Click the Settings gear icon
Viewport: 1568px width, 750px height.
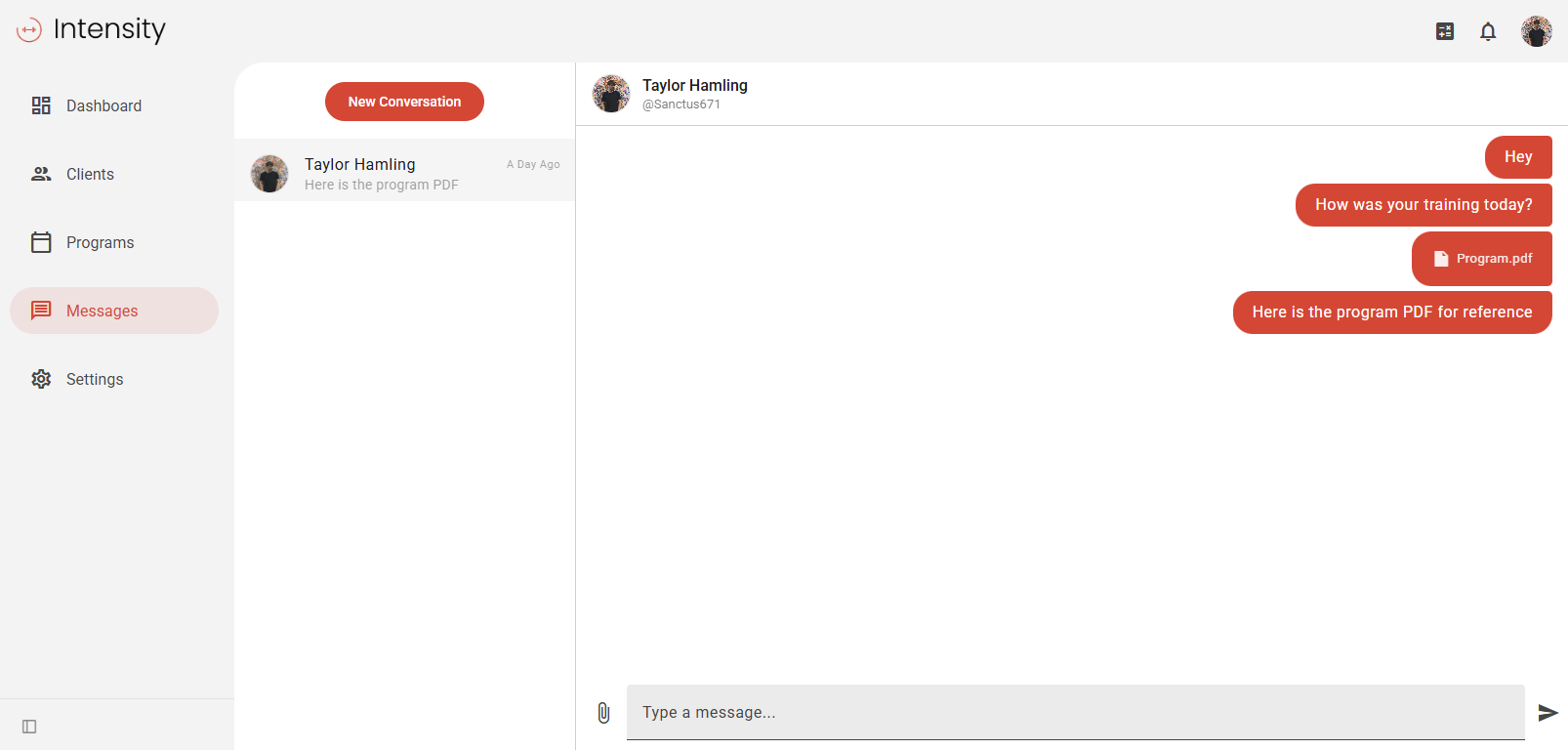click(41, 379)
